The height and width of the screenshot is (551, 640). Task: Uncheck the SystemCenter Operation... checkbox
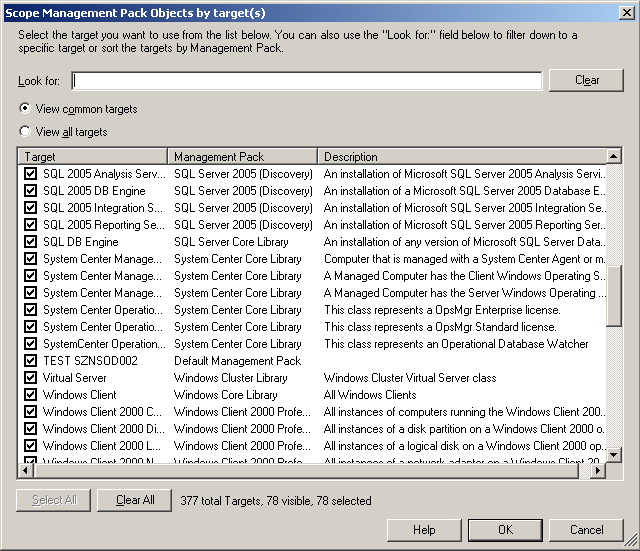(30, 344)
